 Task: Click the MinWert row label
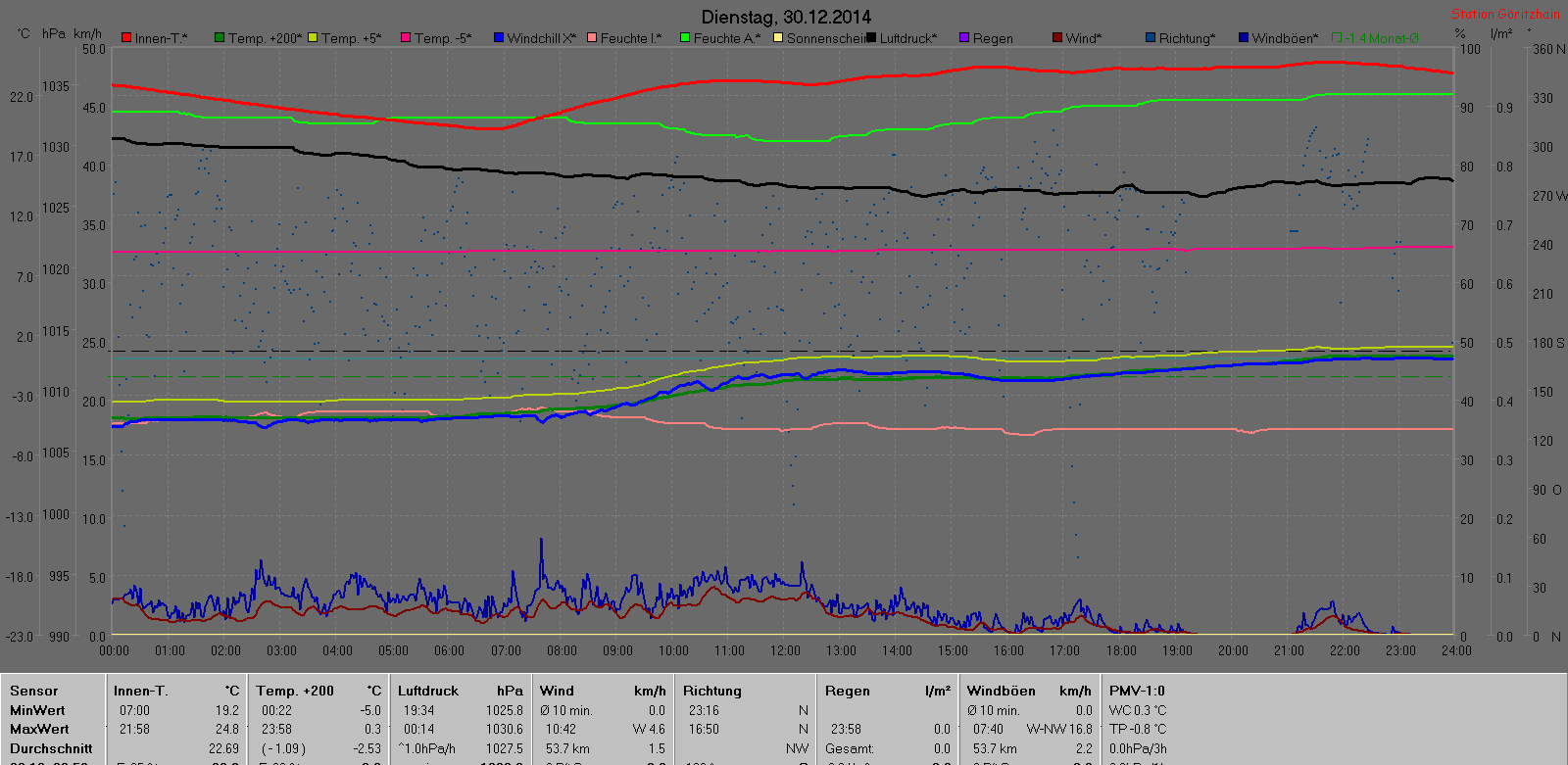(37, 710)
